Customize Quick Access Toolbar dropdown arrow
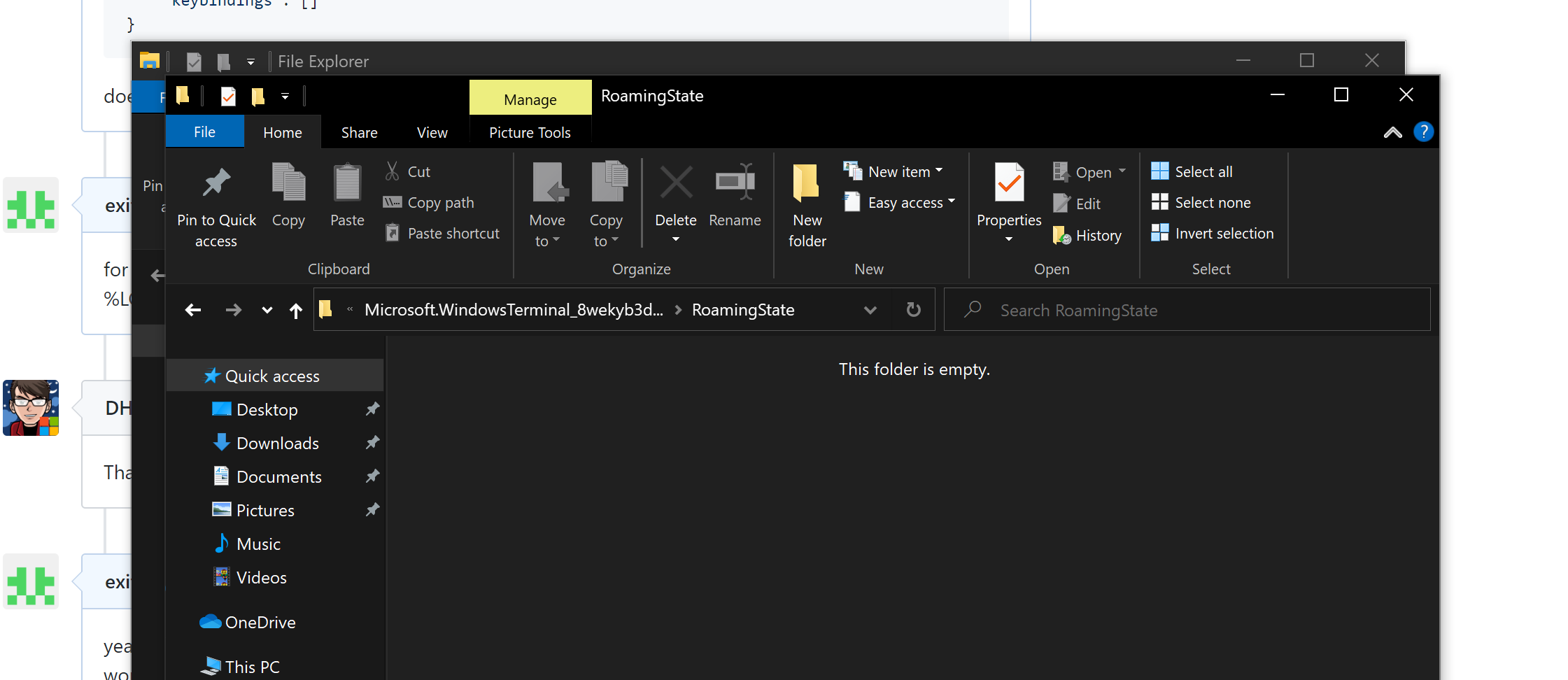1568x680 pixels. 285,97
